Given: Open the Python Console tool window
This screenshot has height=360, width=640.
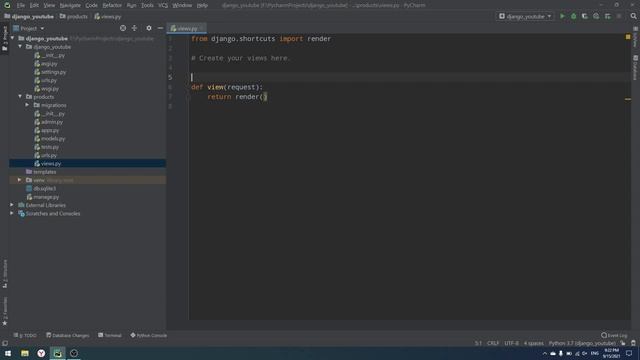Looking at the screenshot, I should tap(149, 335).
